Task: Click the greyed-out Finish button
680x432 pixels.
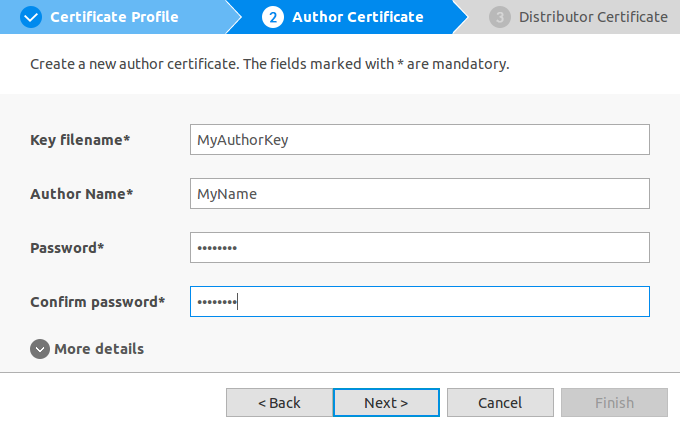Action: click(614, 403)
